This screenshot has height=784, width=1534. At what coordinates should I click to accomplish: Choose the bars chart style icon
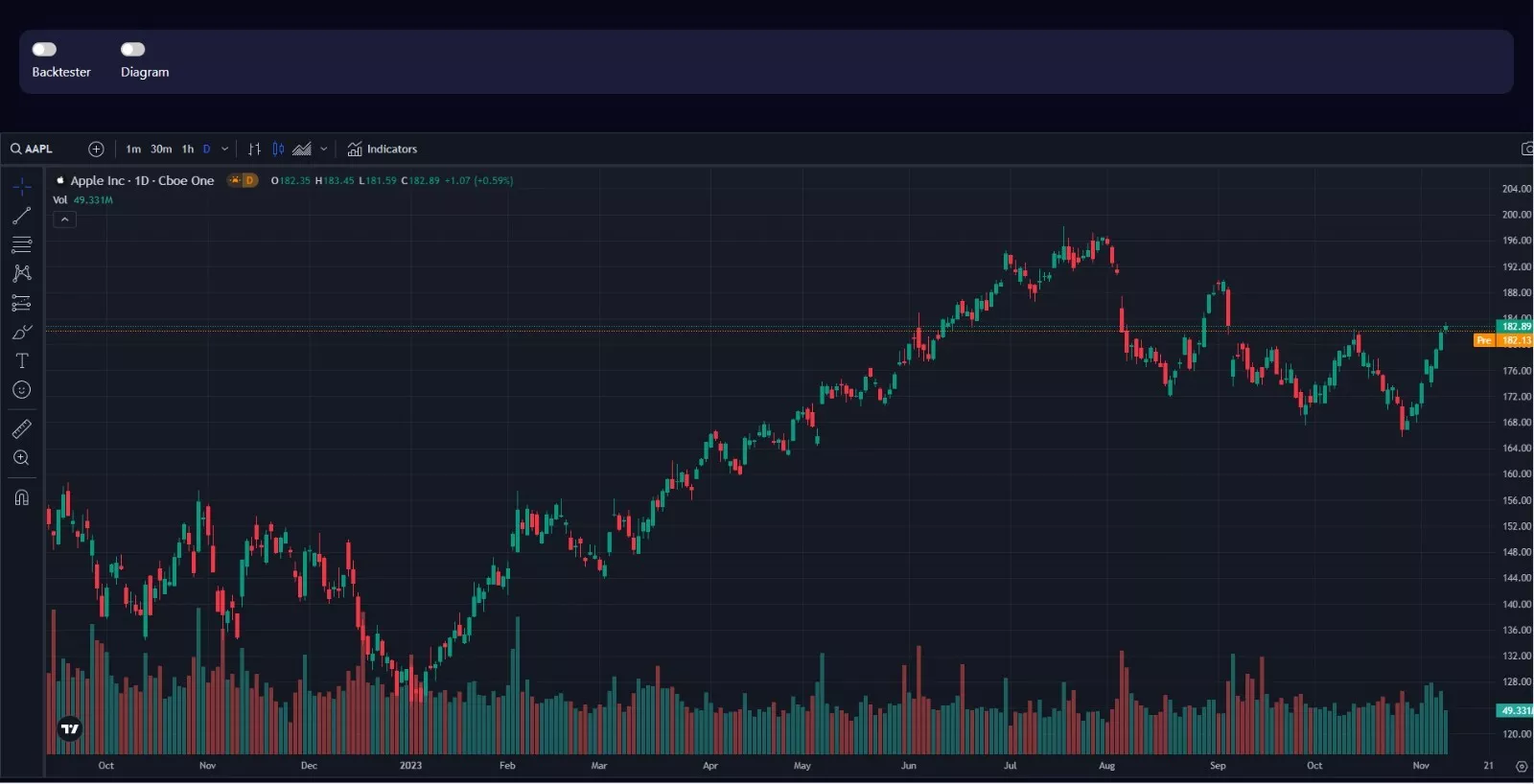point(254,149)
